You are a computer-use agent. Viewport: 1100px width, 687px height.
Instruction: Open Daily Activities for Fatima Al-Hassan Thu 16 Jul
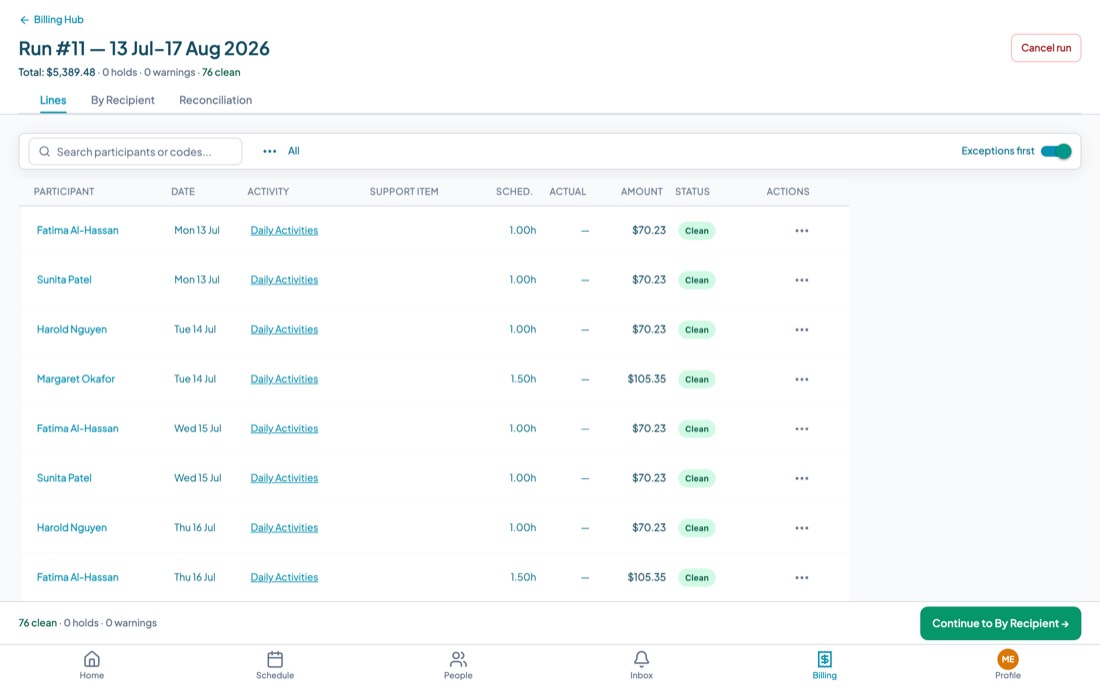[284, 577]
